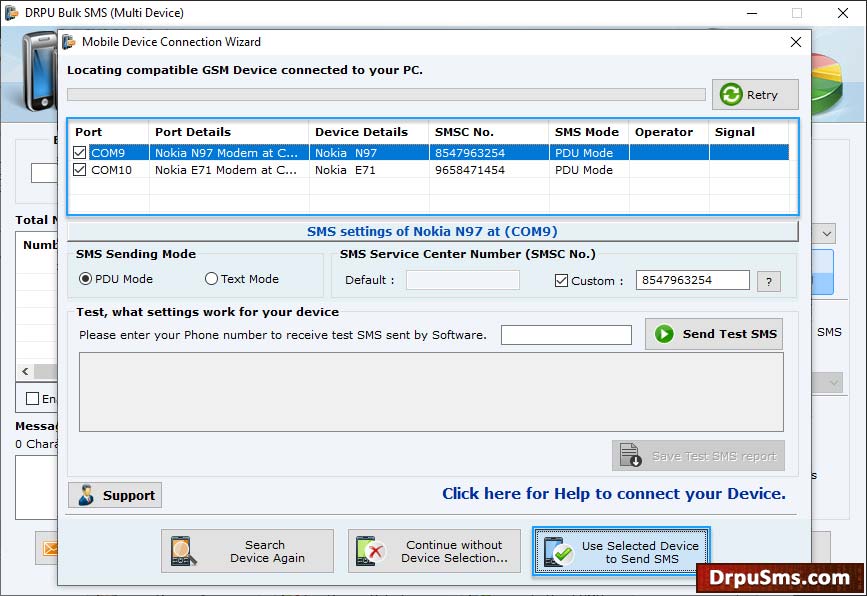867x596 pixels.
Task: Click the Save Test SMS report button
Action: (698, 456)
